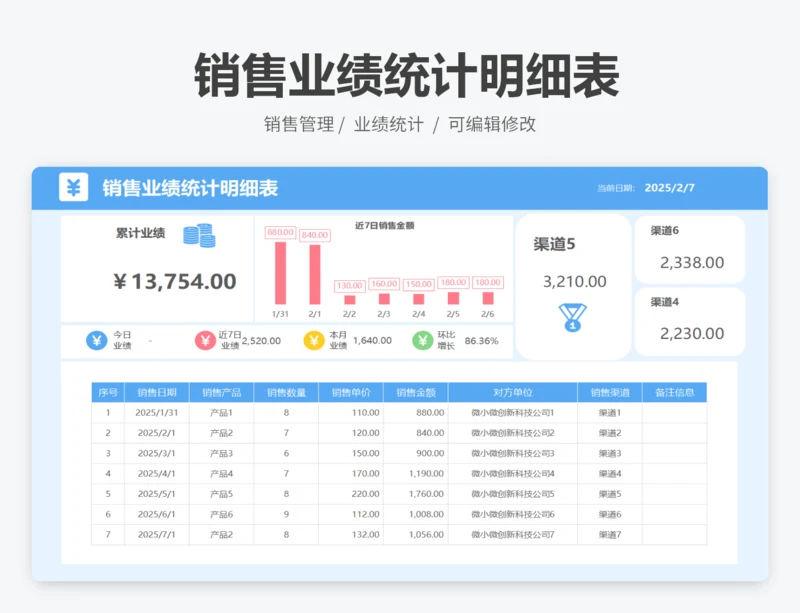Click the unit price cell 112.00
800x613 pixels.
point(351,514)
